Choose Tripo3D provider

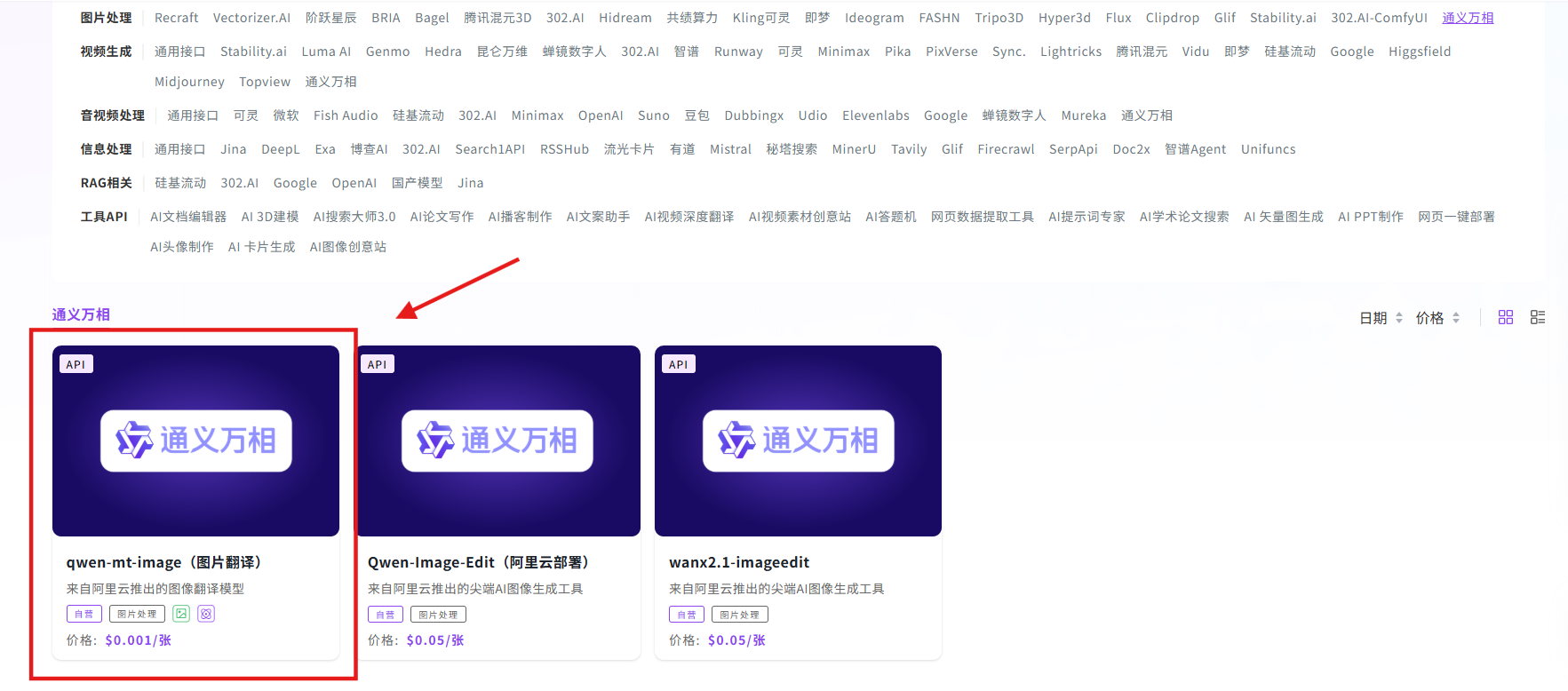999,18
